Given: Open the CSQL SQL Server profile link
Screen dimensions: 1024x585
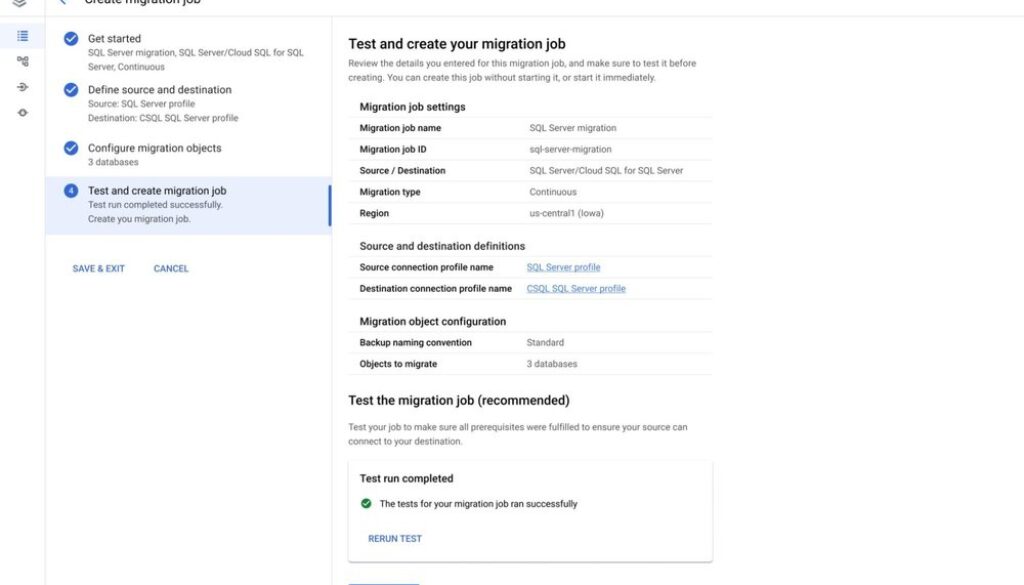Looking at the screenshot, I should tap(576, 289).
